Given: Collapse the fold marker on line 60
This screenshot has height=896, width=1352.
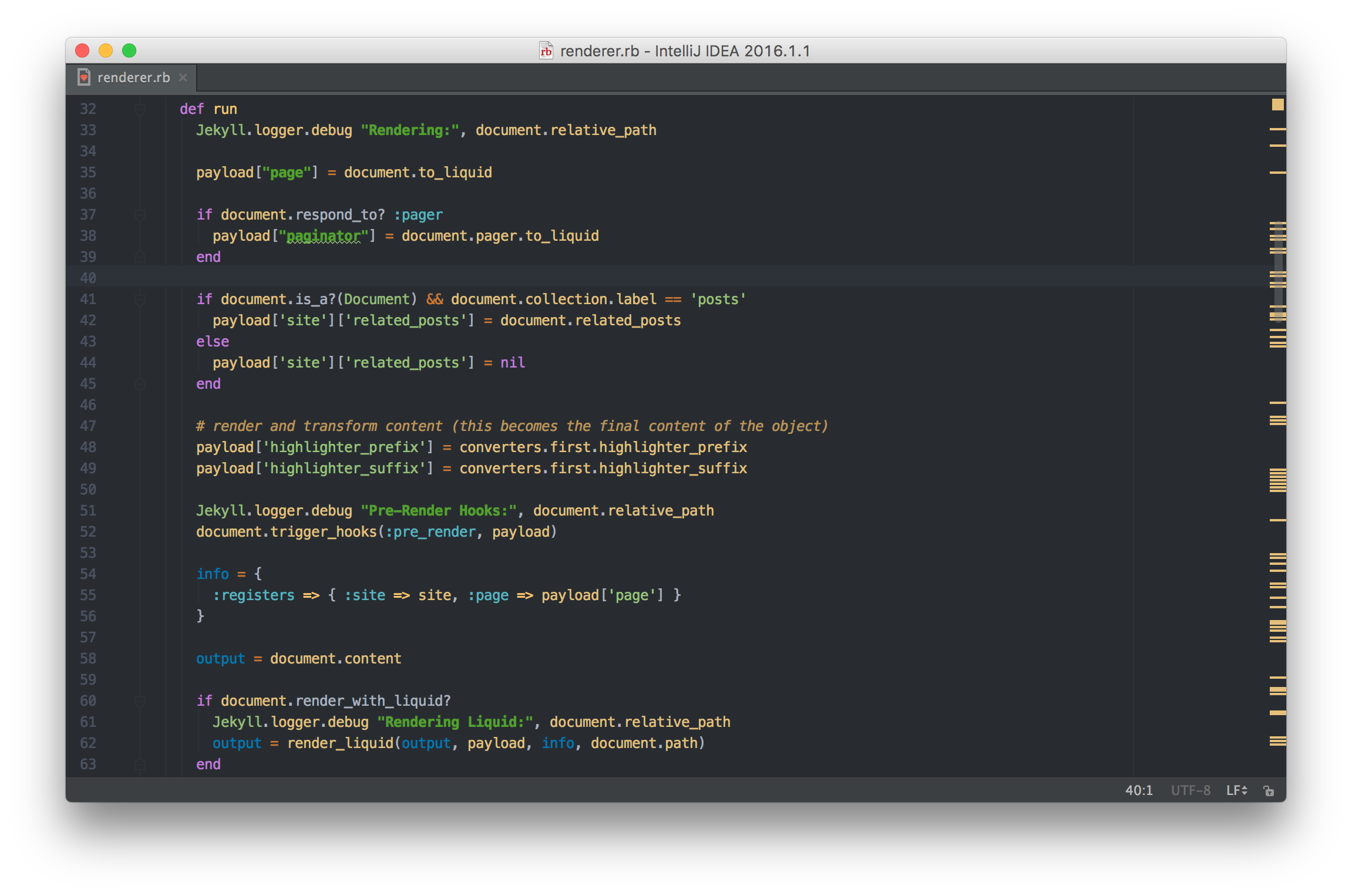Looking at the screenshot, I should coord(140,701).
